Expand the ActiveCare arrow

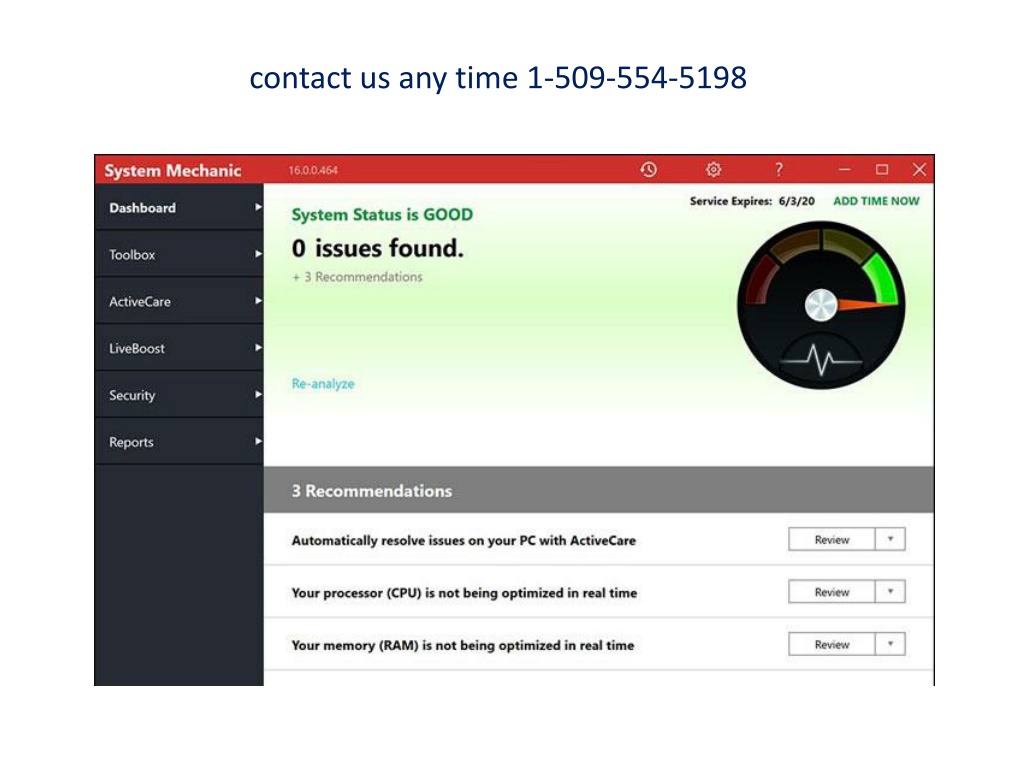pos(258,301)
